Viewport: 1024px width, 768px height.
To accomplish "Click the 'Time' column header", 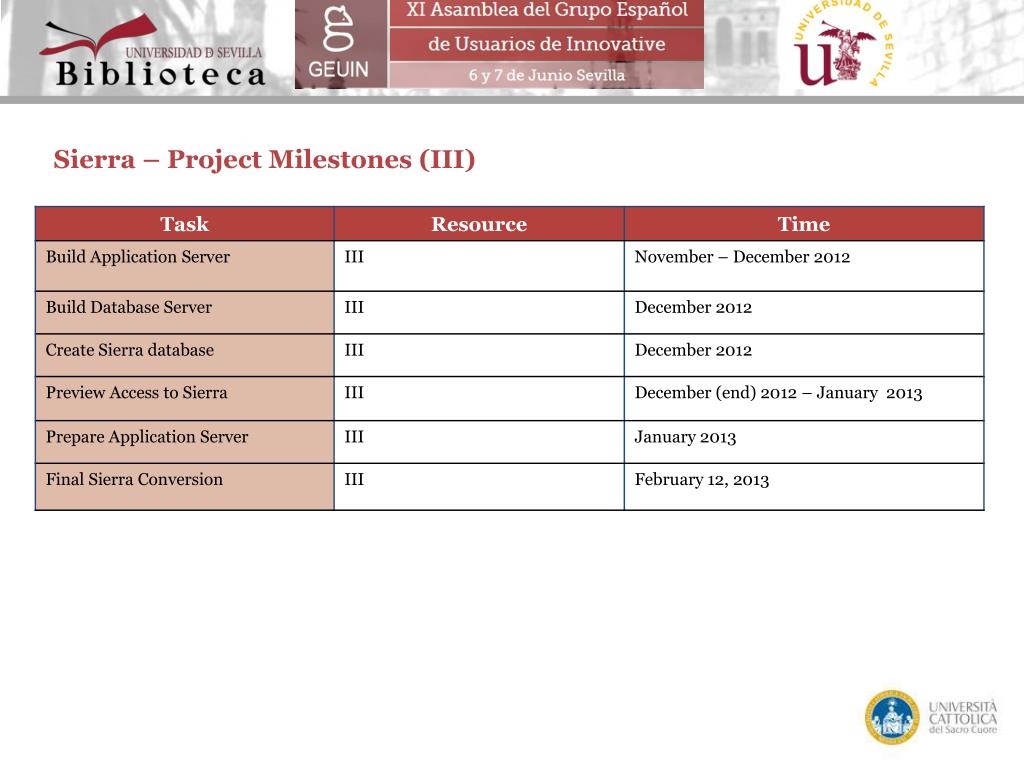I will (x=804, y=224).
